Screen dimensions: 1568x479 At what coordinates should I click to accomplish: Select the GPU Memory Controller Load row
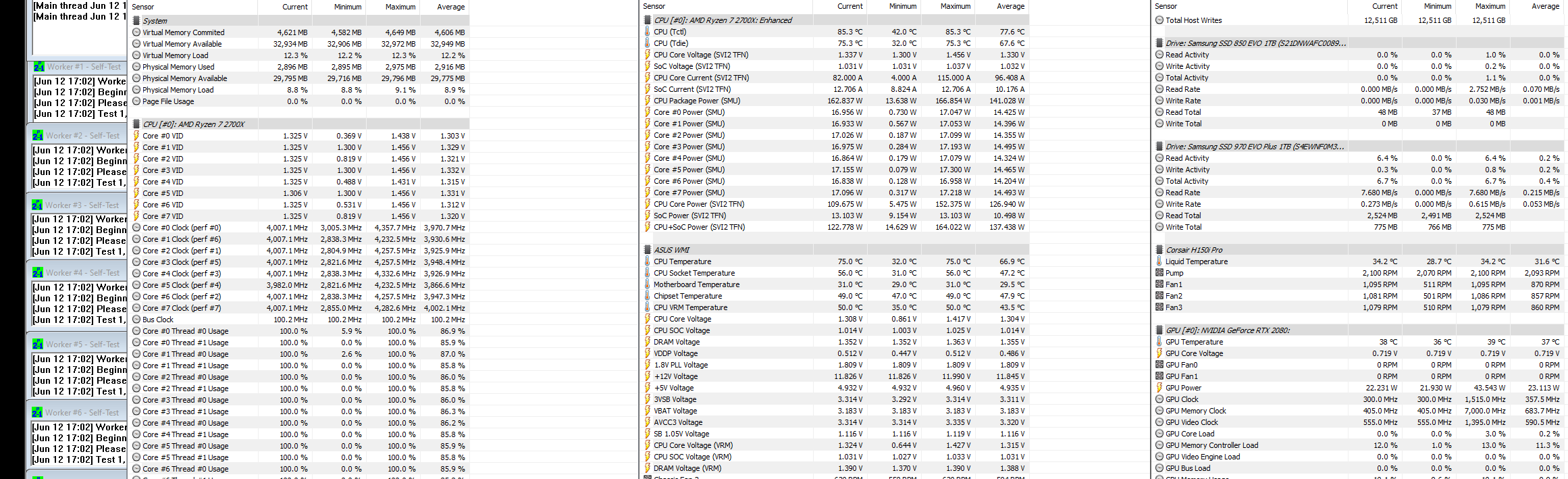click(1359, 445)
